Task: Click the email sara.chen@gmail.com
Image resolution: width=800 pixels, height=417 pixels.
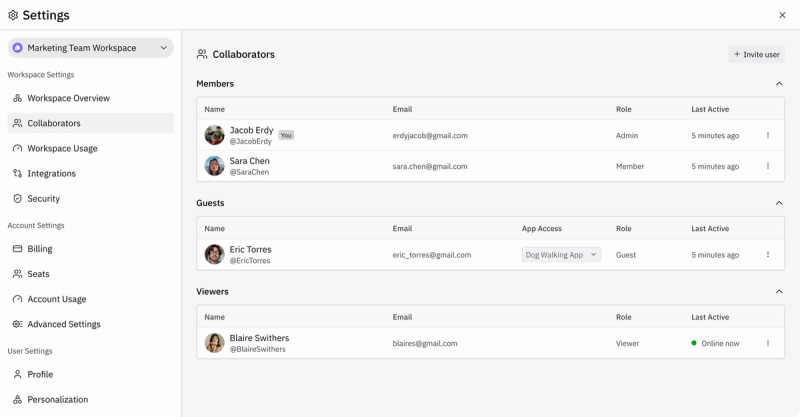Action: click(x=430, y=166)
